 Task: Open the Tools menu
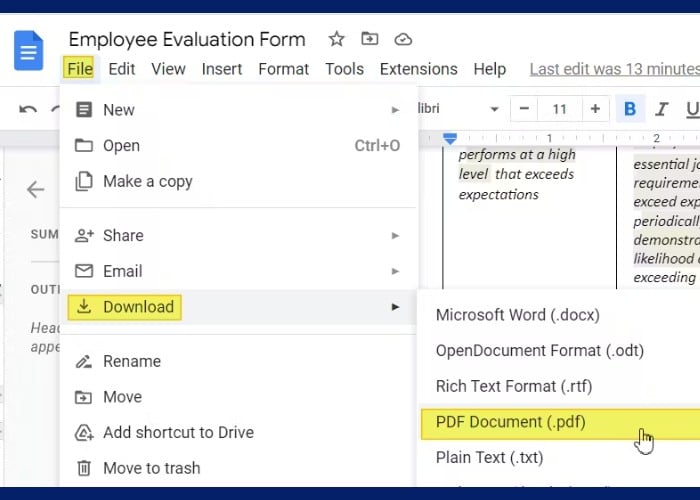tap(344, 69)
